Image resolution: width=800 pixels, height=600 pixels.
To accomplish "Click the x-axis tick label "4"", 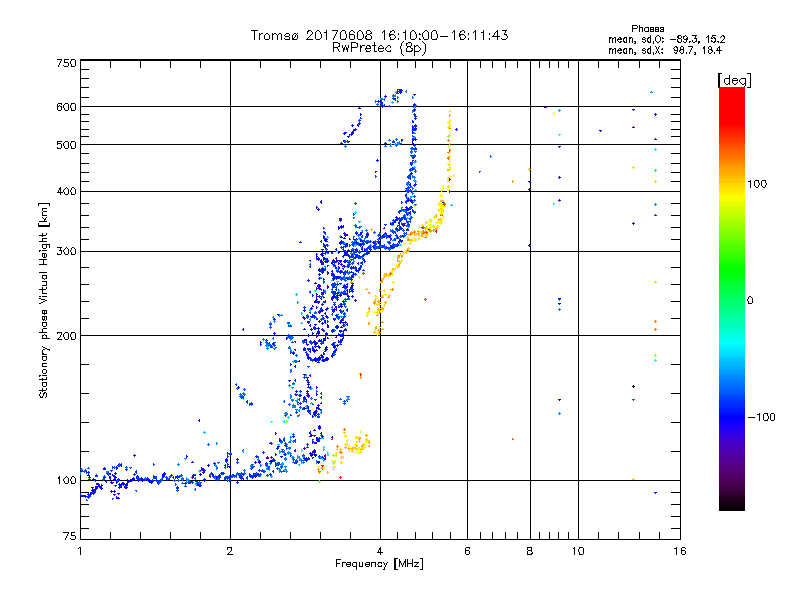I will click(380, 551).
